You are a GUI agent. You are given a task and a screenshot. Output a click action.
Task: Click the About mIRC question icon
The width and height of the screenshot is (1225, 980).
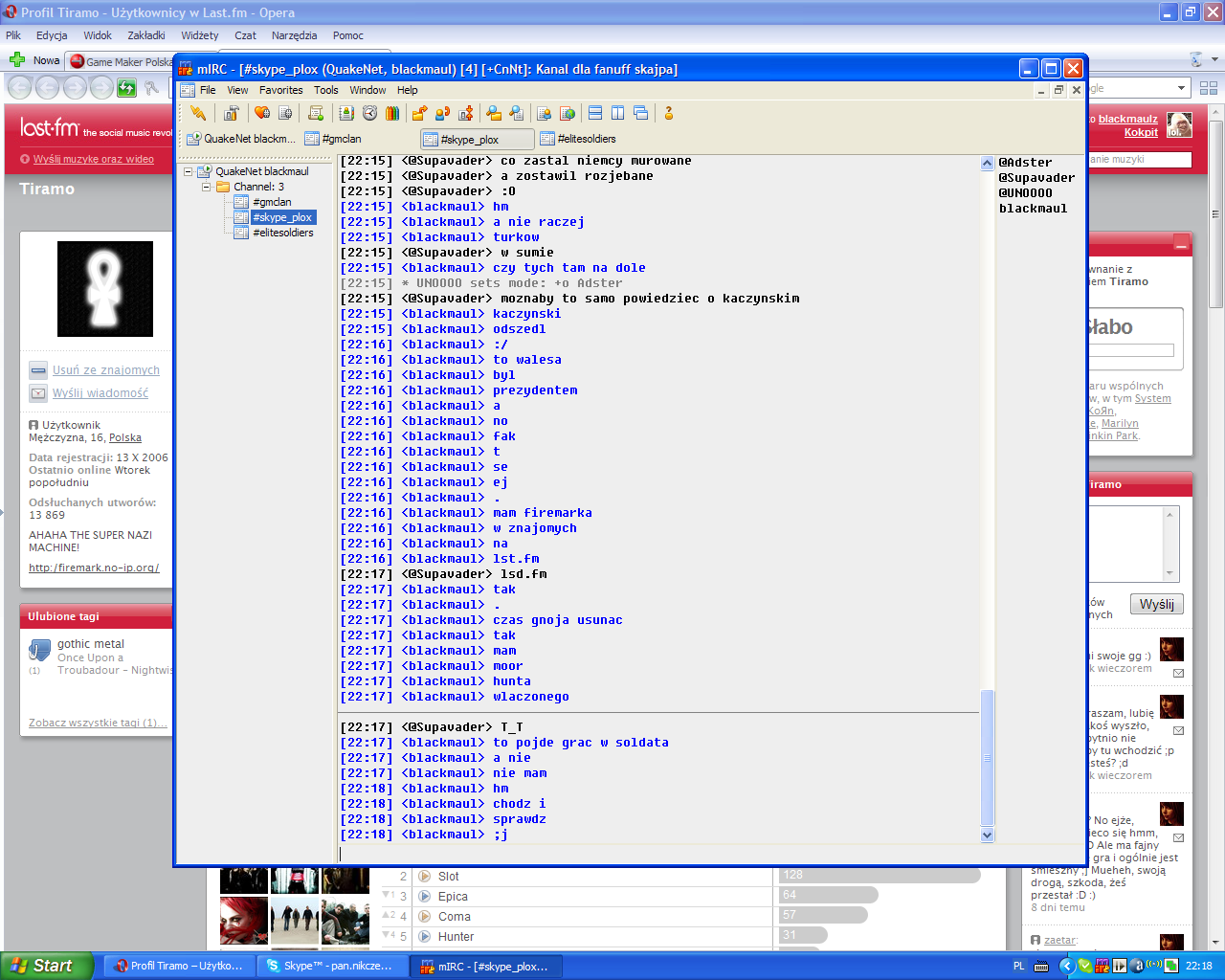(x=668, y=113)
